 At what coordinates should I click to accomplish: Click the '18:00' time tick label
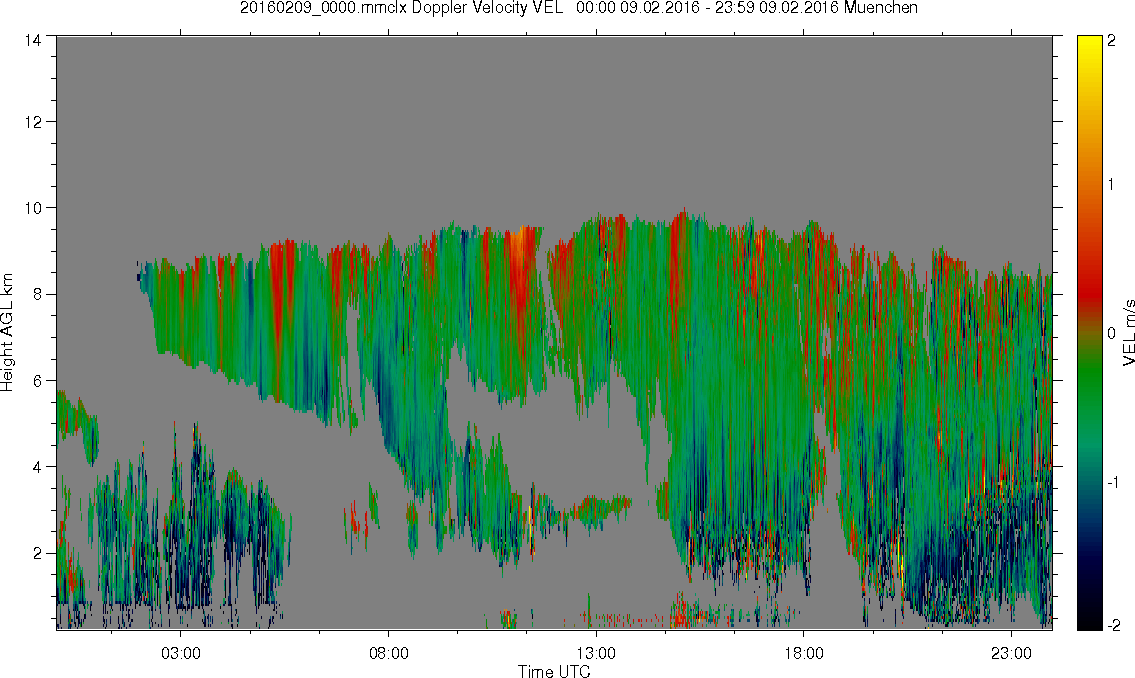[804, 653]
